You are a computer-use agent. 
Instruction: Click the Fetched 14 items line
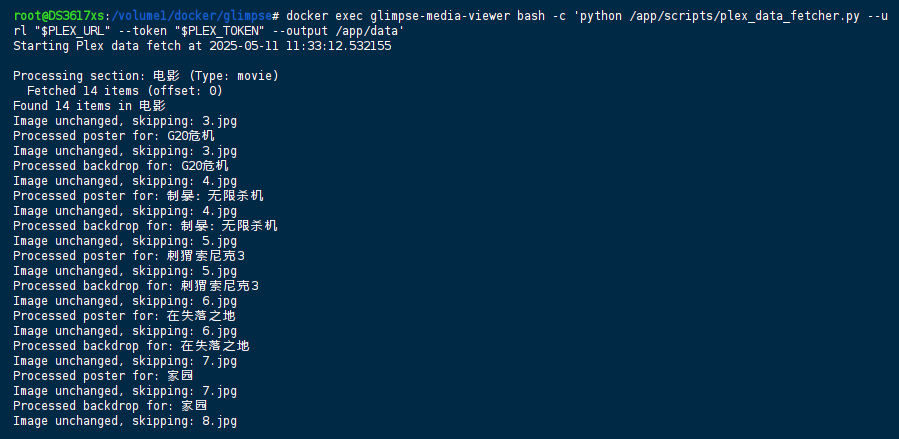pos(125,91)
